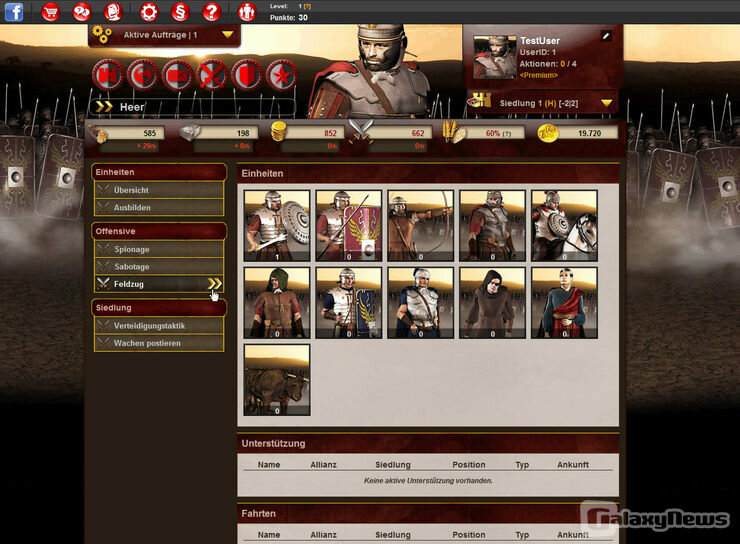740x544 pixels.
Task: Select the green-hooded scout unit card
Action: click(277, 303)
